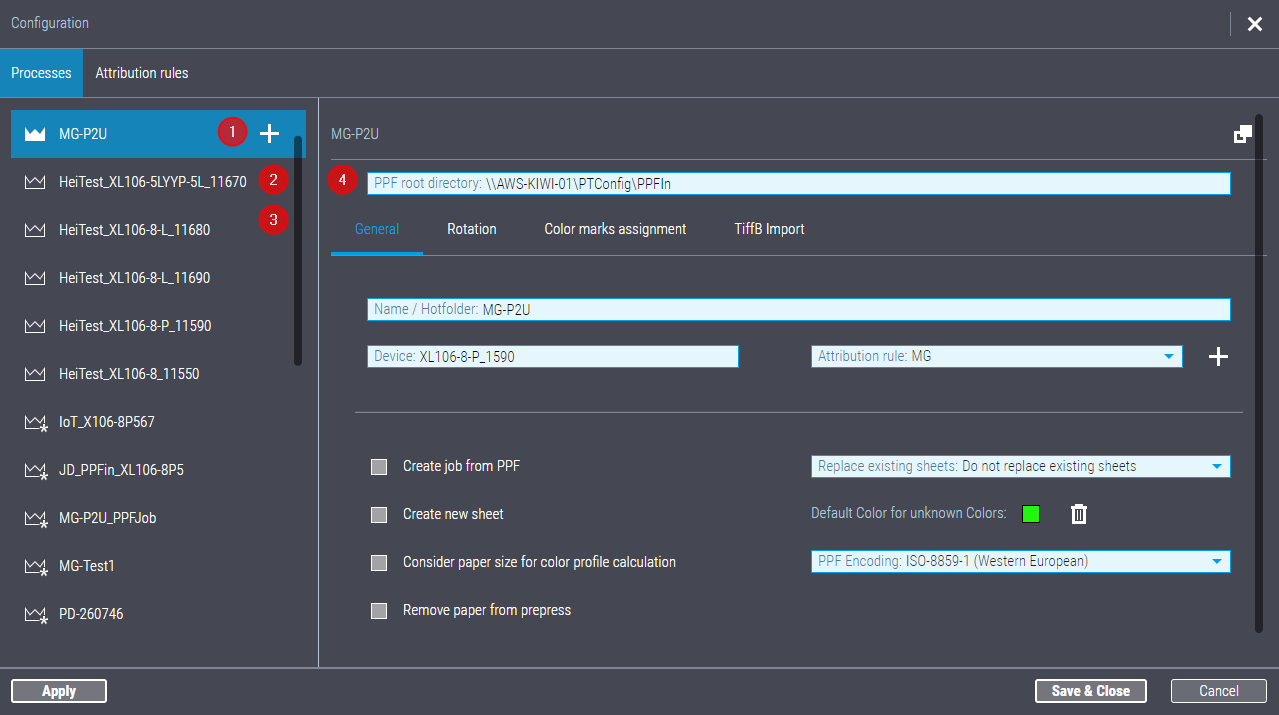Click the plus icon to add a new process
The image size is (1279, 715).
pos(268,132)
